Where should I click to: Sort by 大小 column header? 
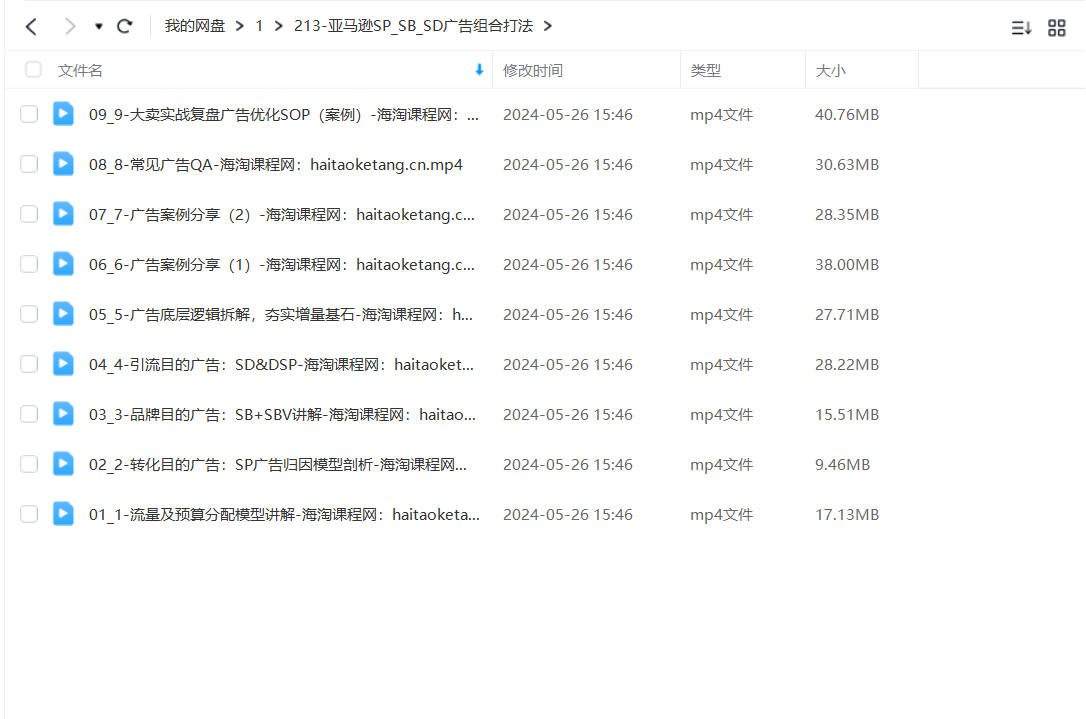click(830, 71)
